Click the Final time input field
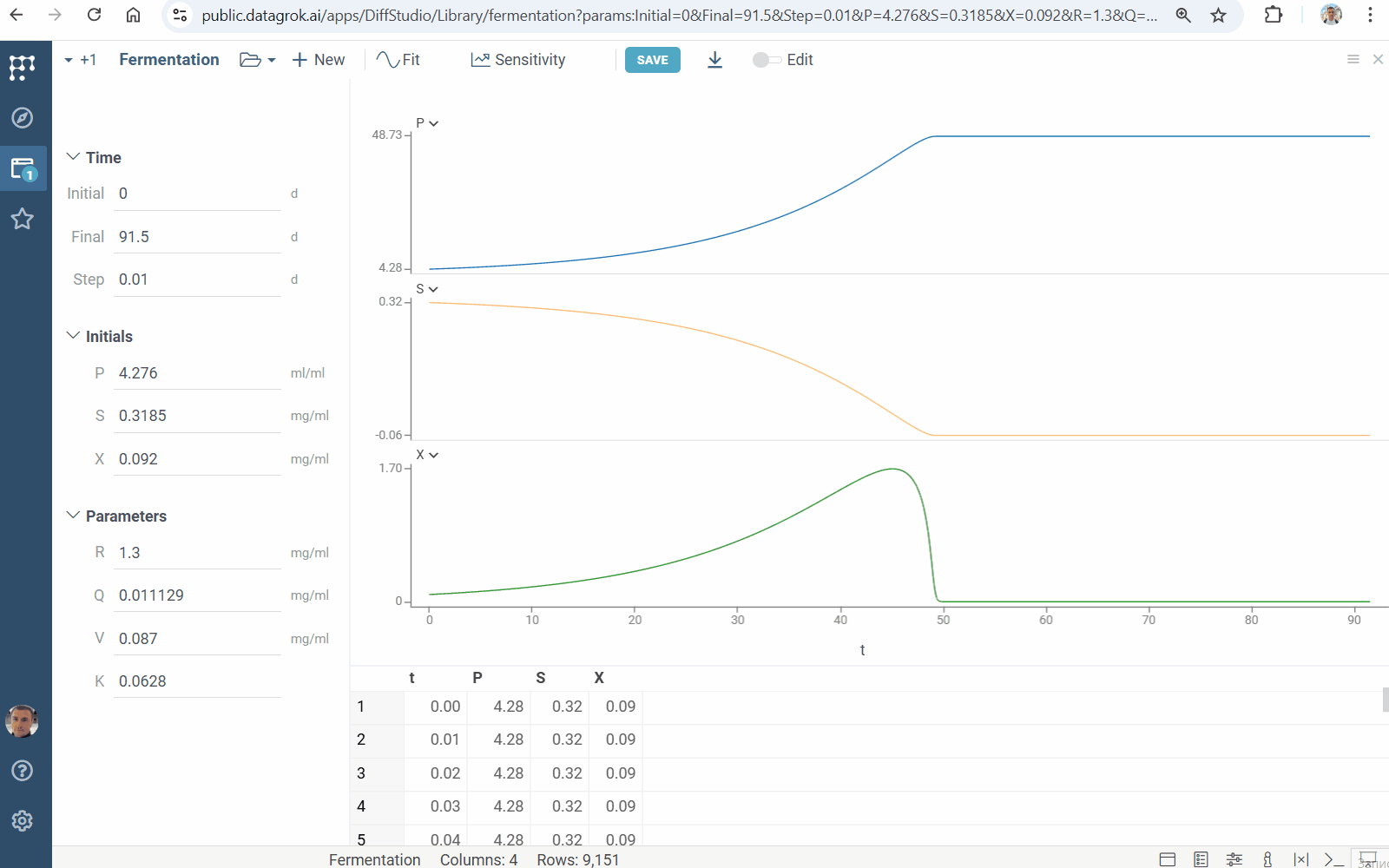This screenshot has width=1389, height=868. click(197, 237)
